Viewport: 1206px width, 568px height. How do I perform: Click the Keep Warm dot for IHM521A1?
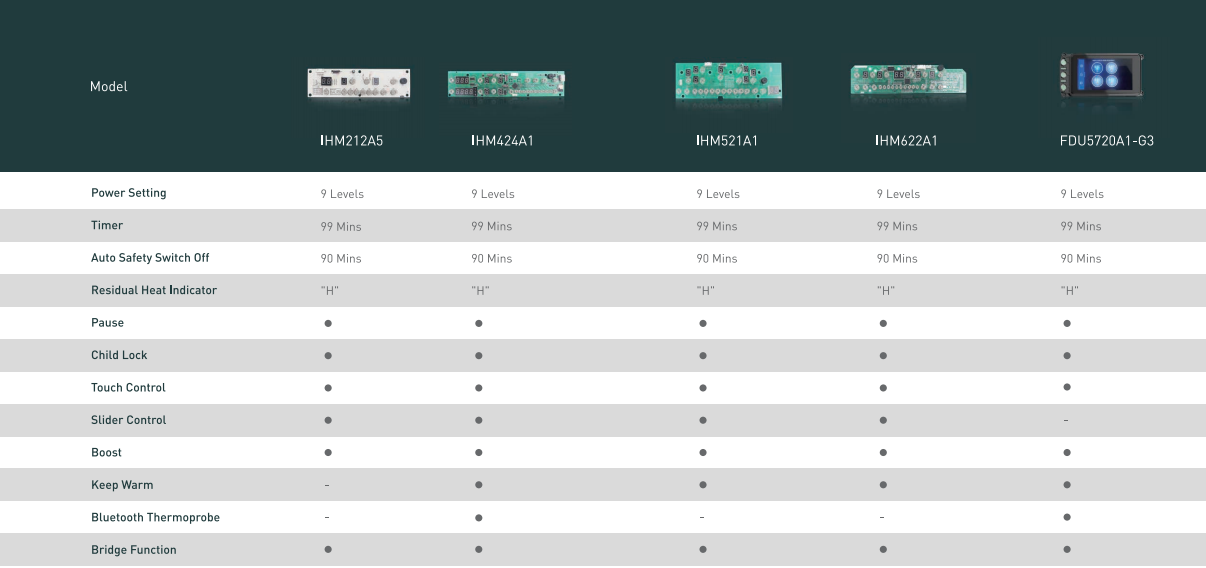click(x=703, y=485)
